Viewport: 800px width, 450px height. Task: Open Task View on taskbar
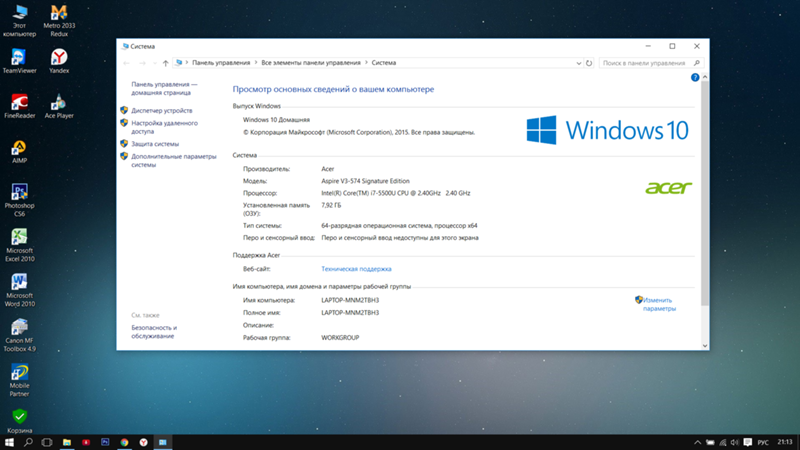47,442
